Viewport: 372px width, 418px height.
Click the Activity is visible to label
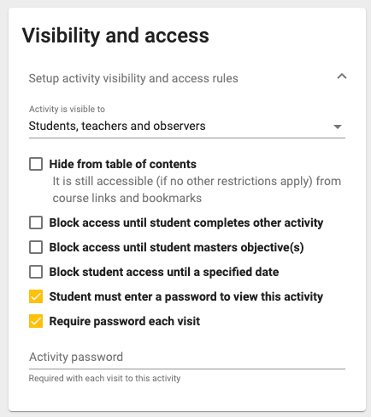[67, 109]
